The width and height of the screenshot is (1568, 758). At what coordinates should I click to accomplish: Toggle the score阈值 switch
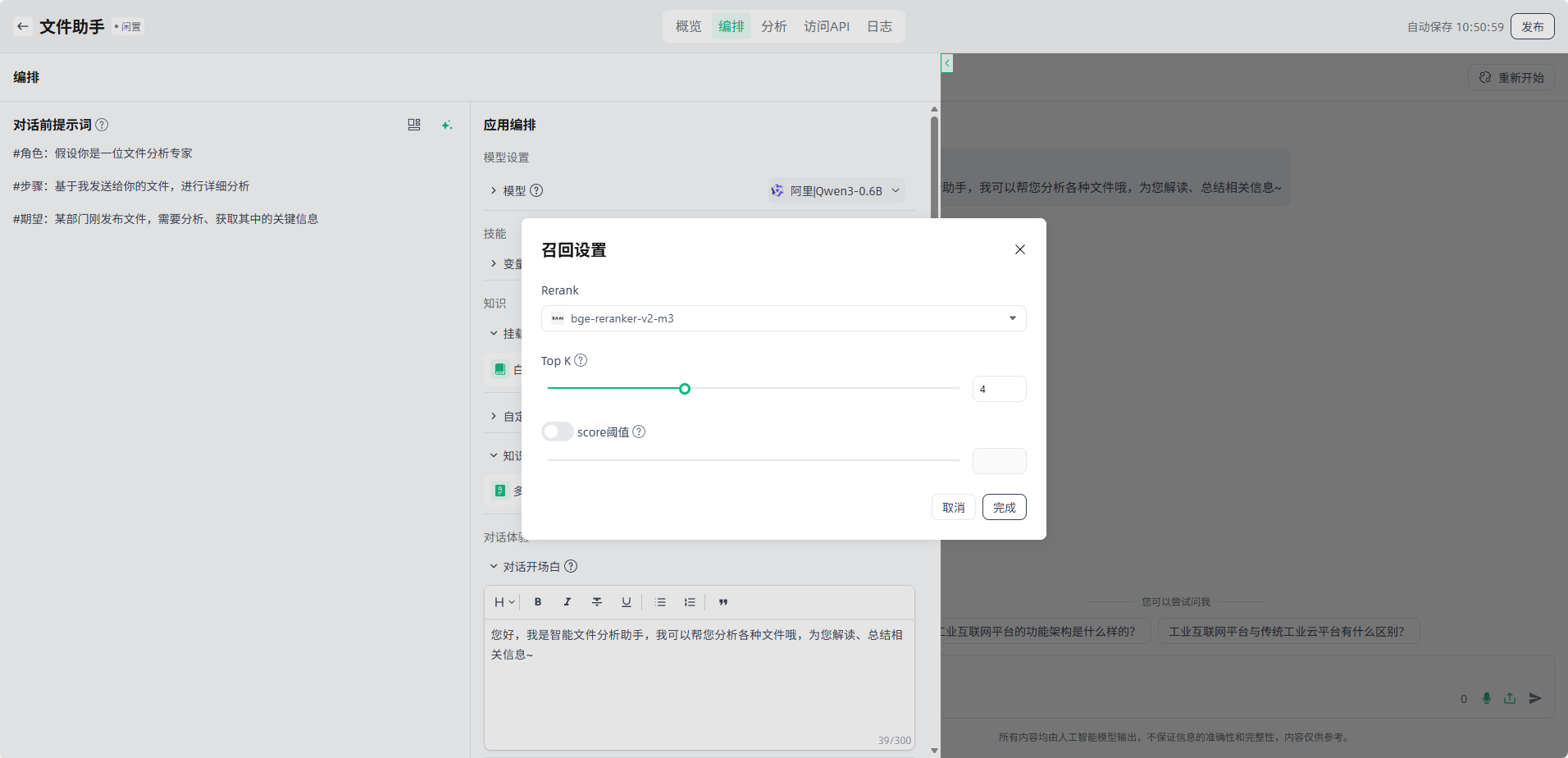[x=558, y=432]
